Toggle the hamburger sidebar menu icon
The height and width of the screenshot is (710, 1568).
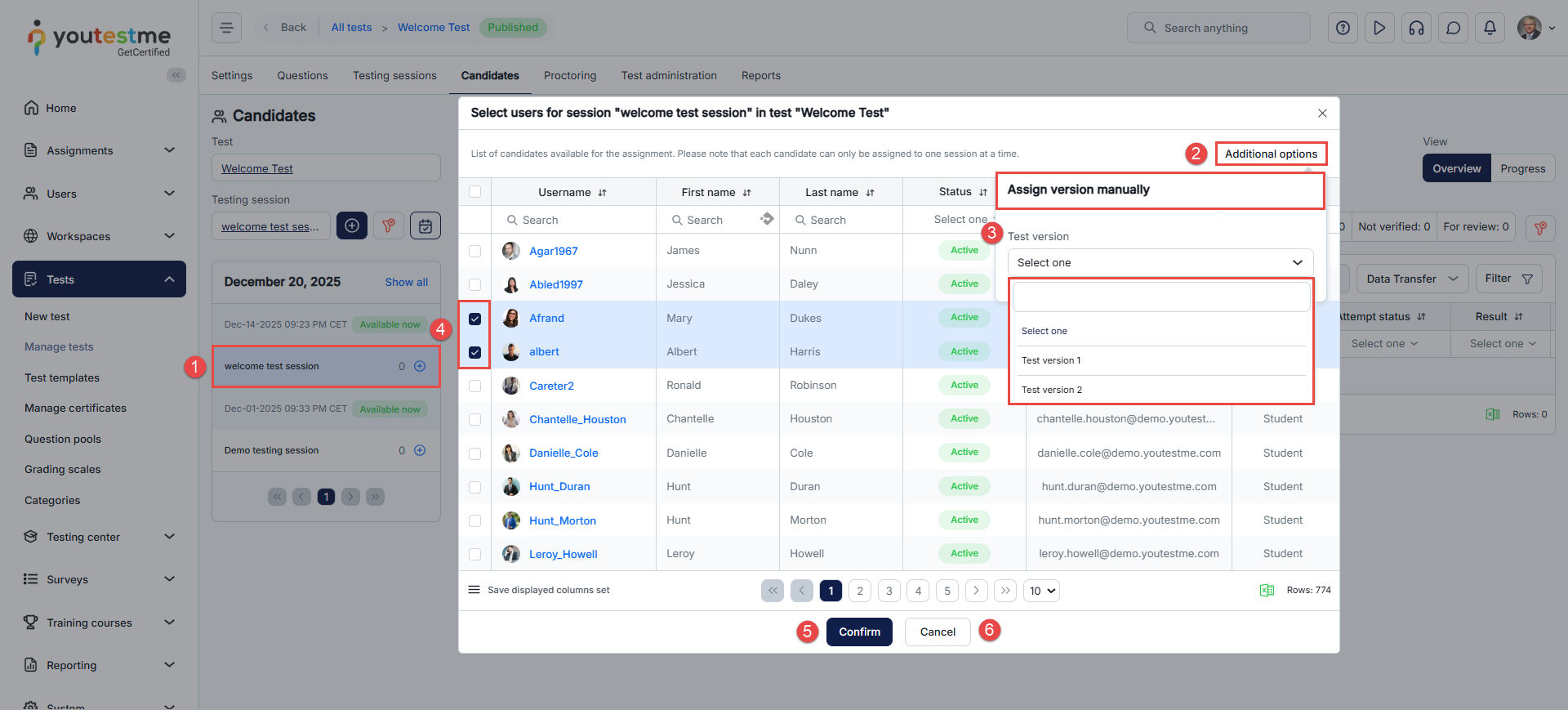[226, 28]
